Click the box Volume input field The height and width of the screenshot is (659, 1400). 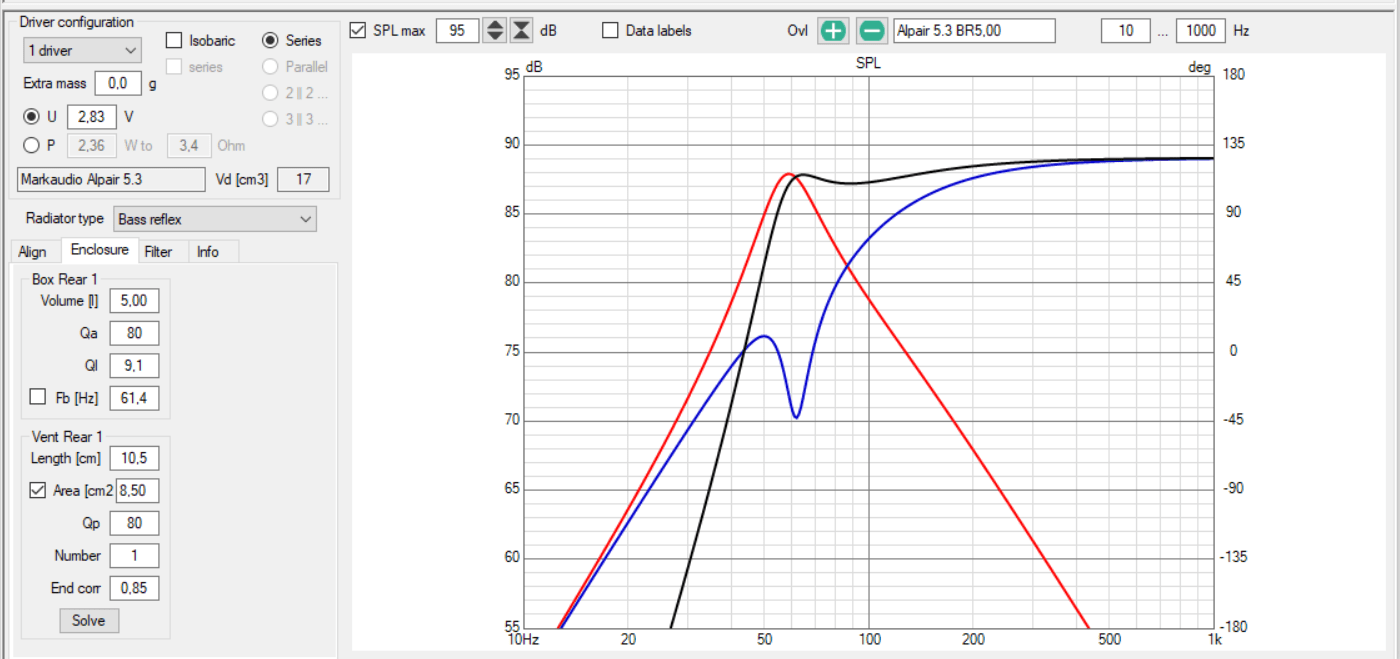pos(134,301)
